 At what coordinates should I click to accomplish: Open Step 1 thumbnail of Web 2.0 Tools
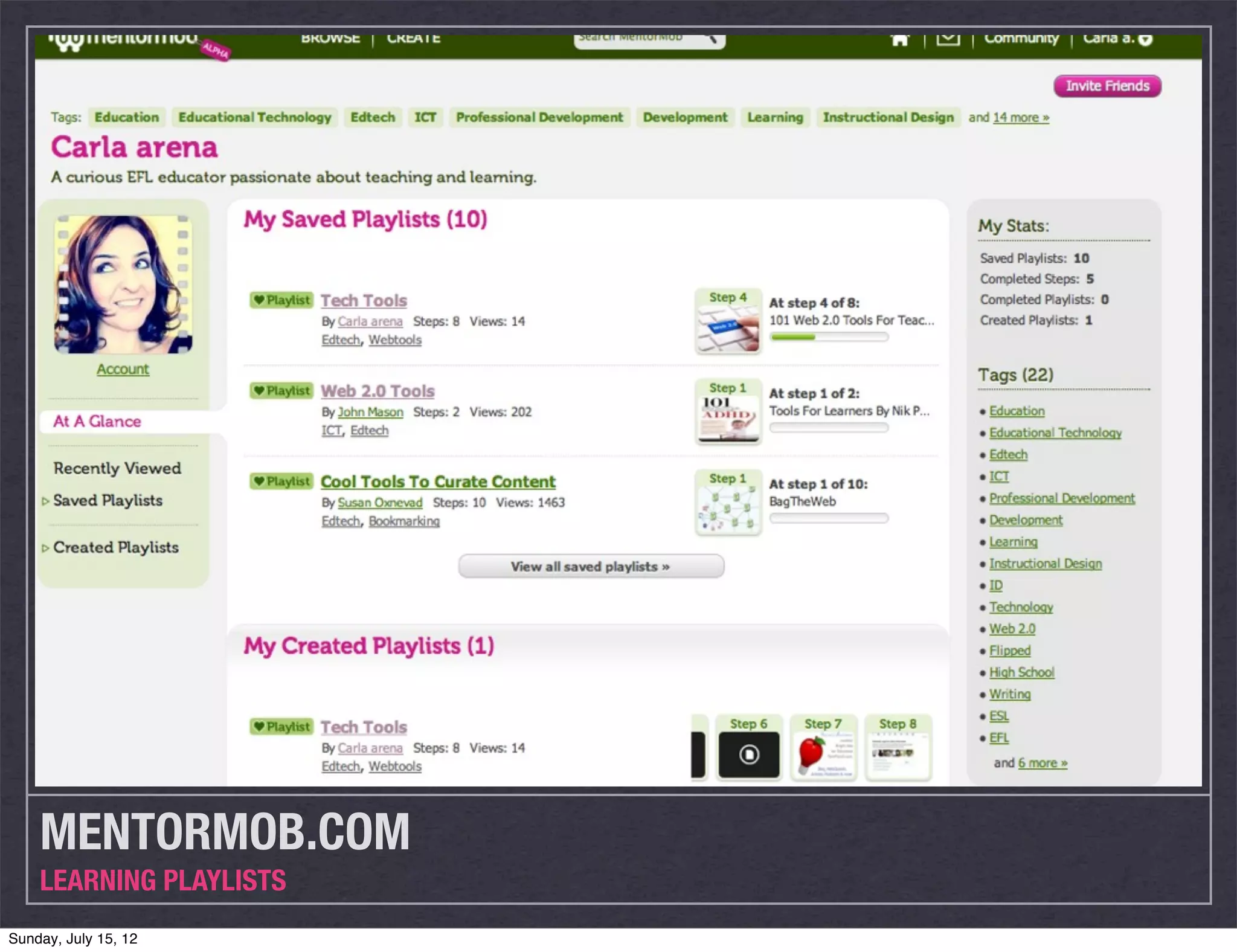pyautogui.click(x=728, y=412)
